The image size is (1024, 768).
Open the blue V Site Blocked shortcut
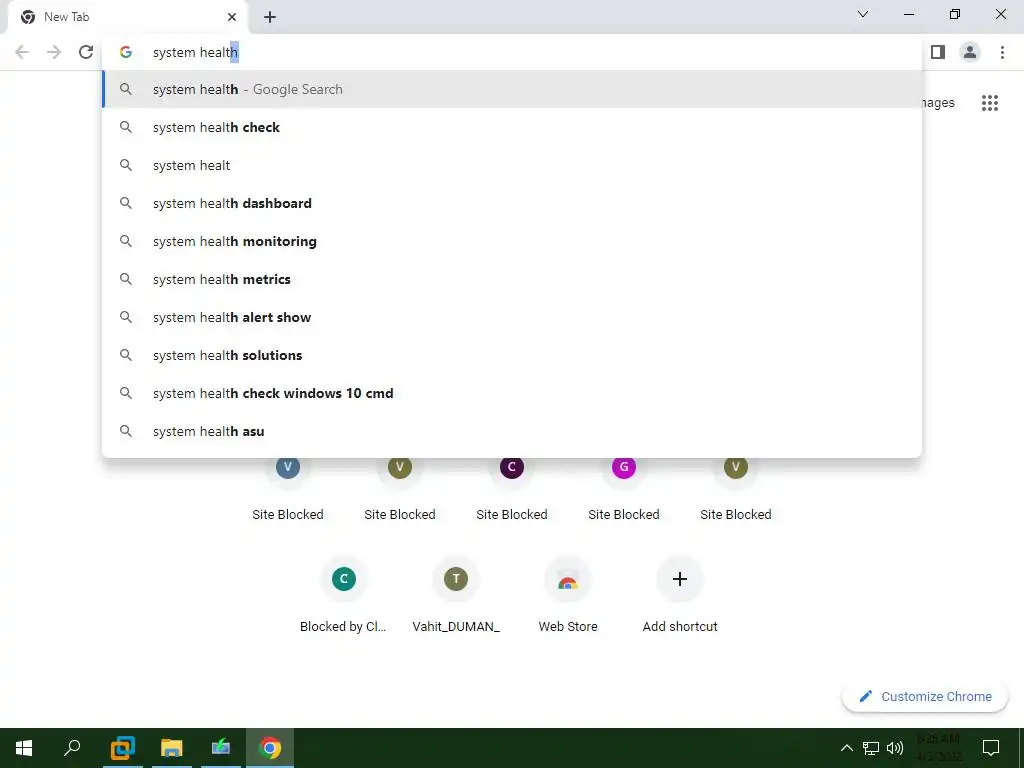(288, 485)
